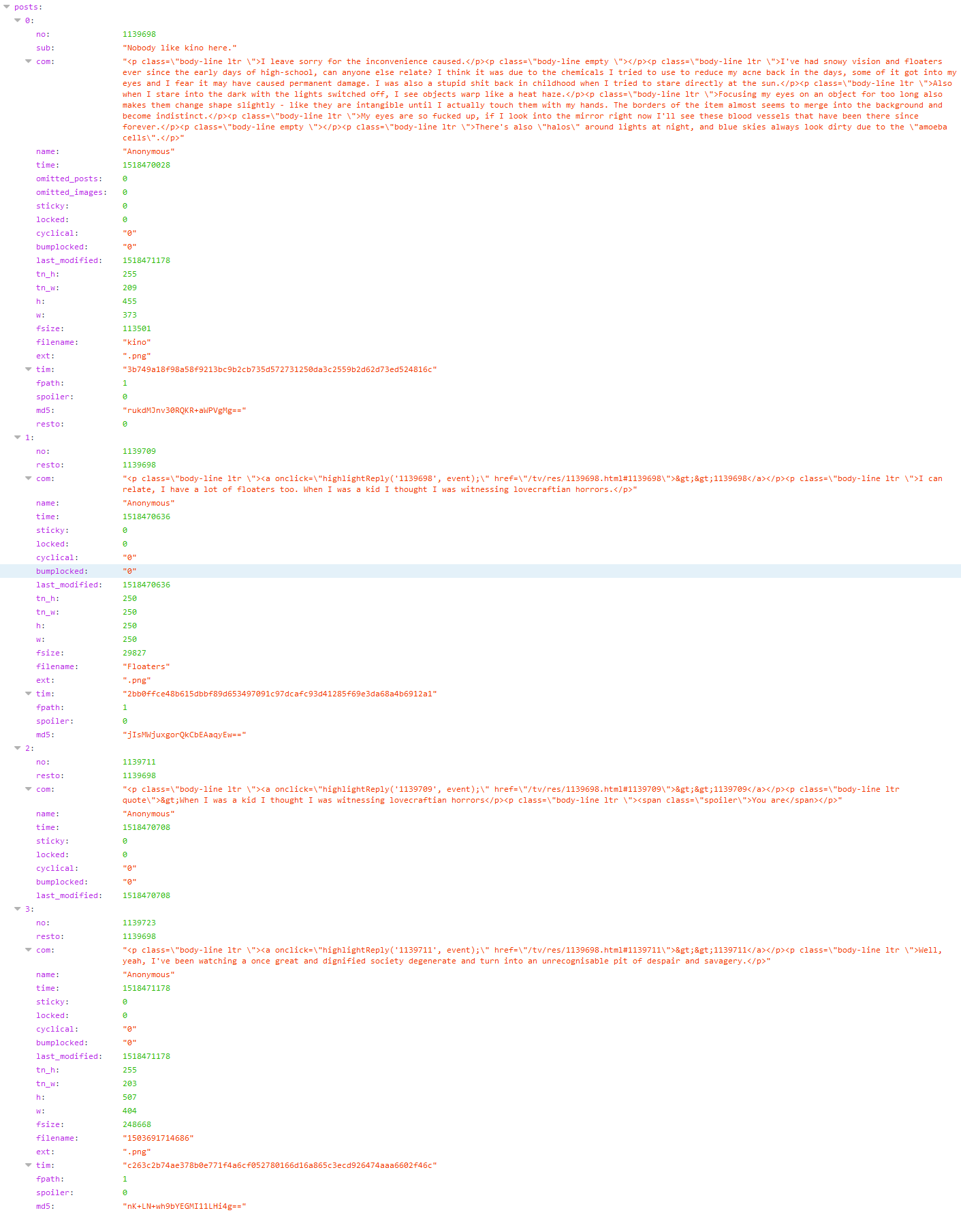Click the com text about lovecraftian horrors in post 1

[x=533, y=484]
